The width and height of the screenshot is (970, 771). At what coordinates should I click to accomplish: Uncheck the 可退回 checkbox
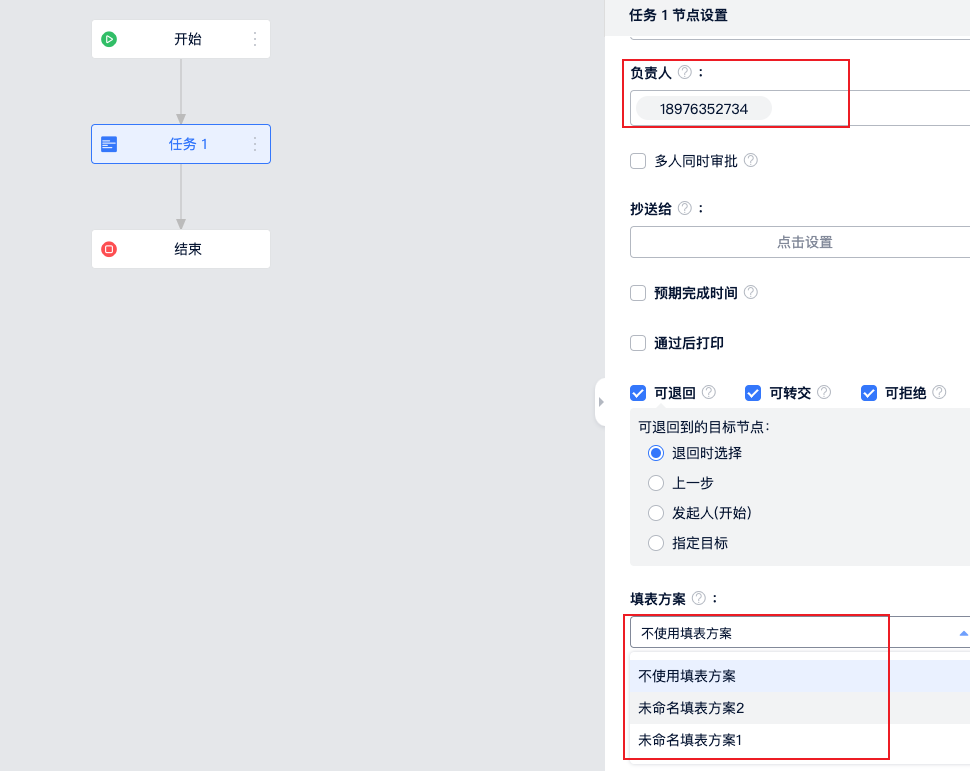638,393
